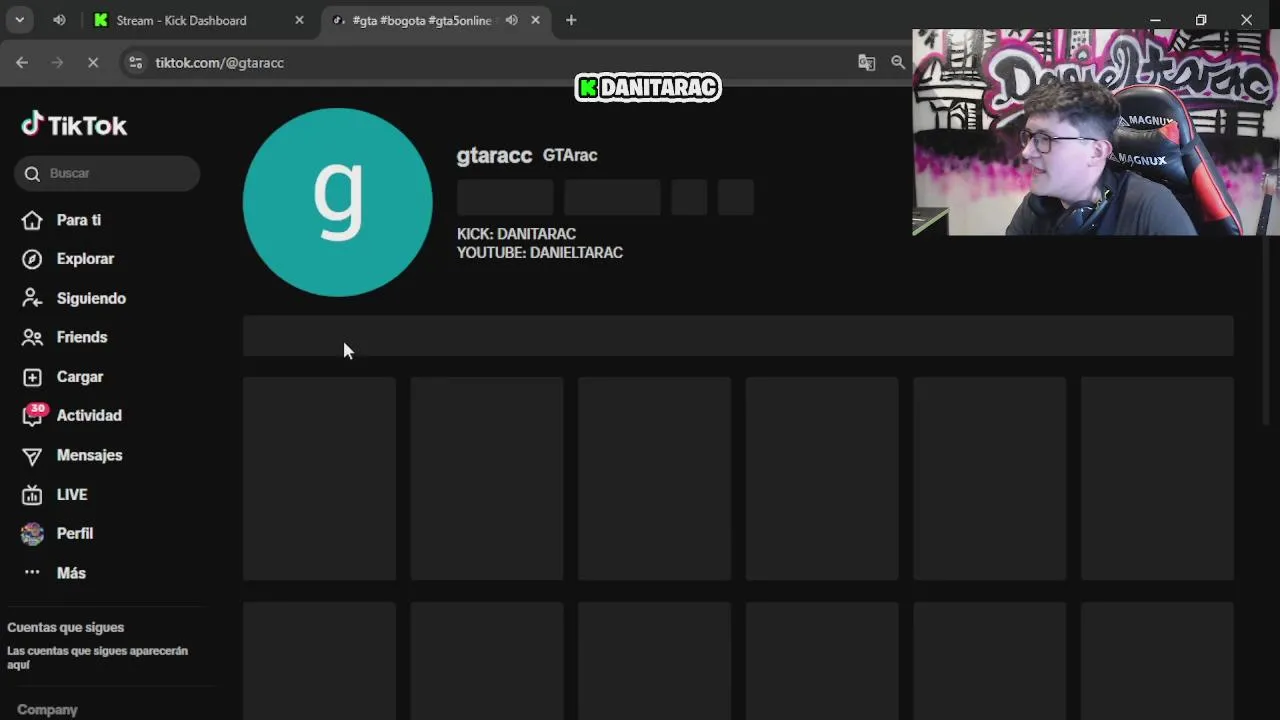Go to Para ti feed
The image size is (1280, 720).
[78, 220]
